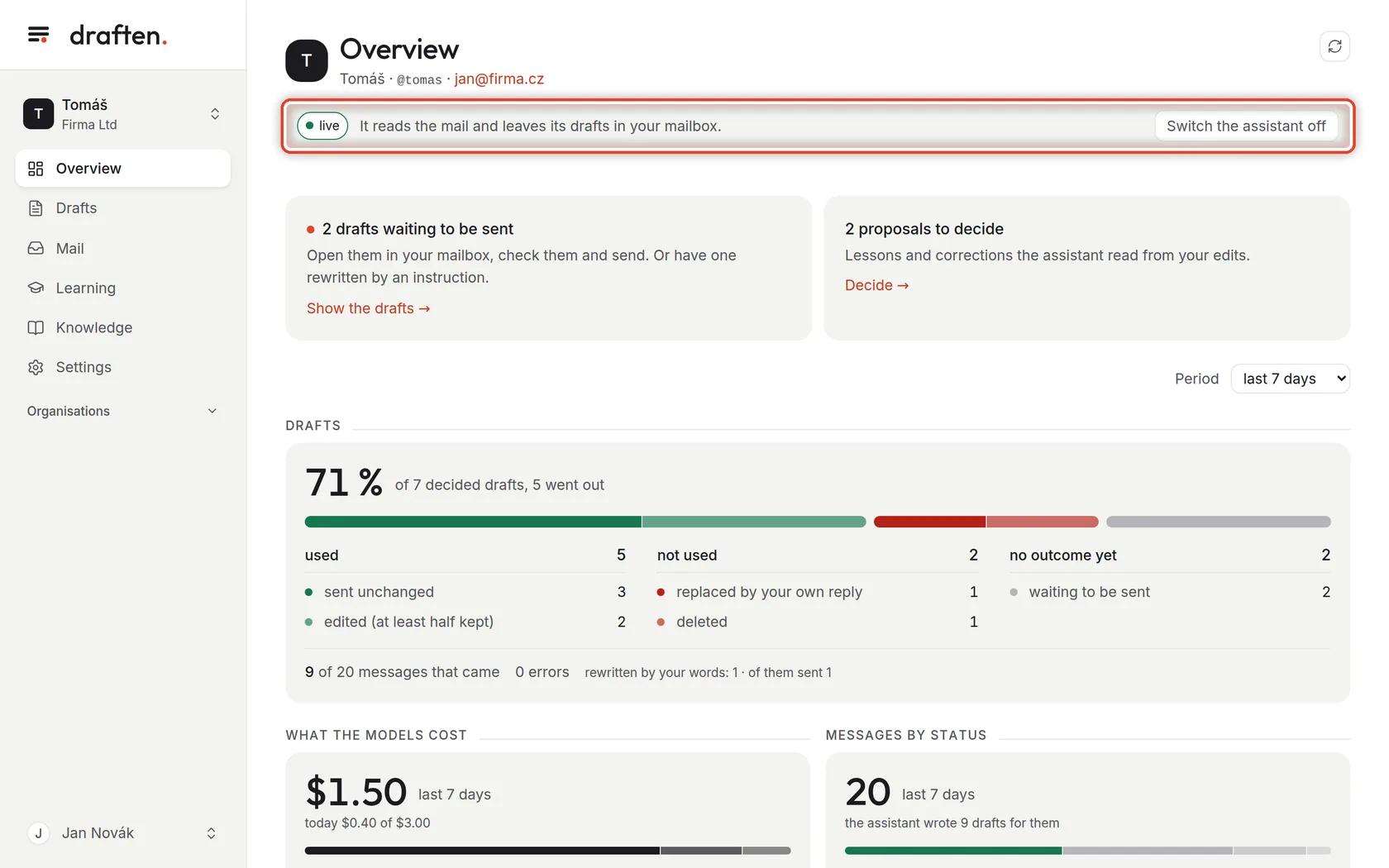Click the 'no outcome yet' column header

(x=1063, y=556)
